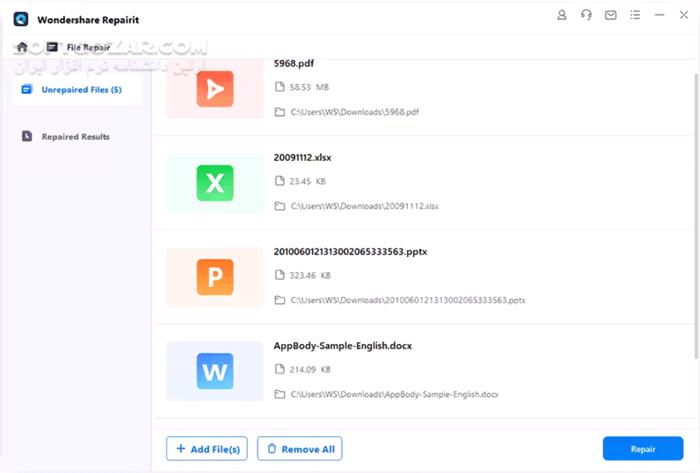The width and height of the screenshot is (700, 473).
Task: Click the 323.46 KB size text
Action: 310,275
